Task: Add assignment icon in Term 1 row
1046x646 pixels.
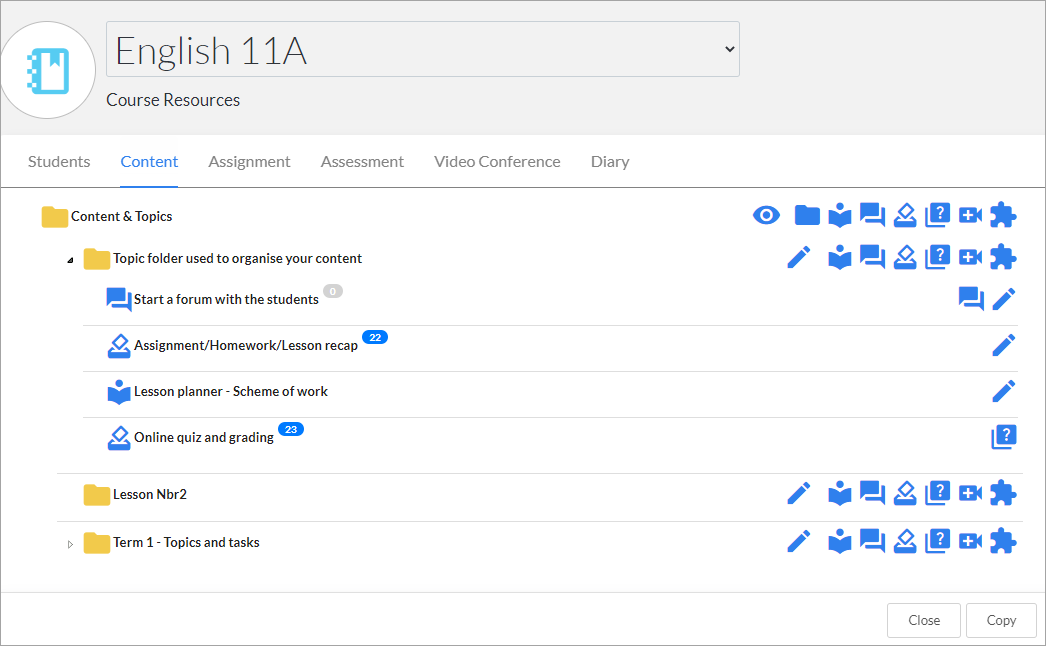Action: 905,541
